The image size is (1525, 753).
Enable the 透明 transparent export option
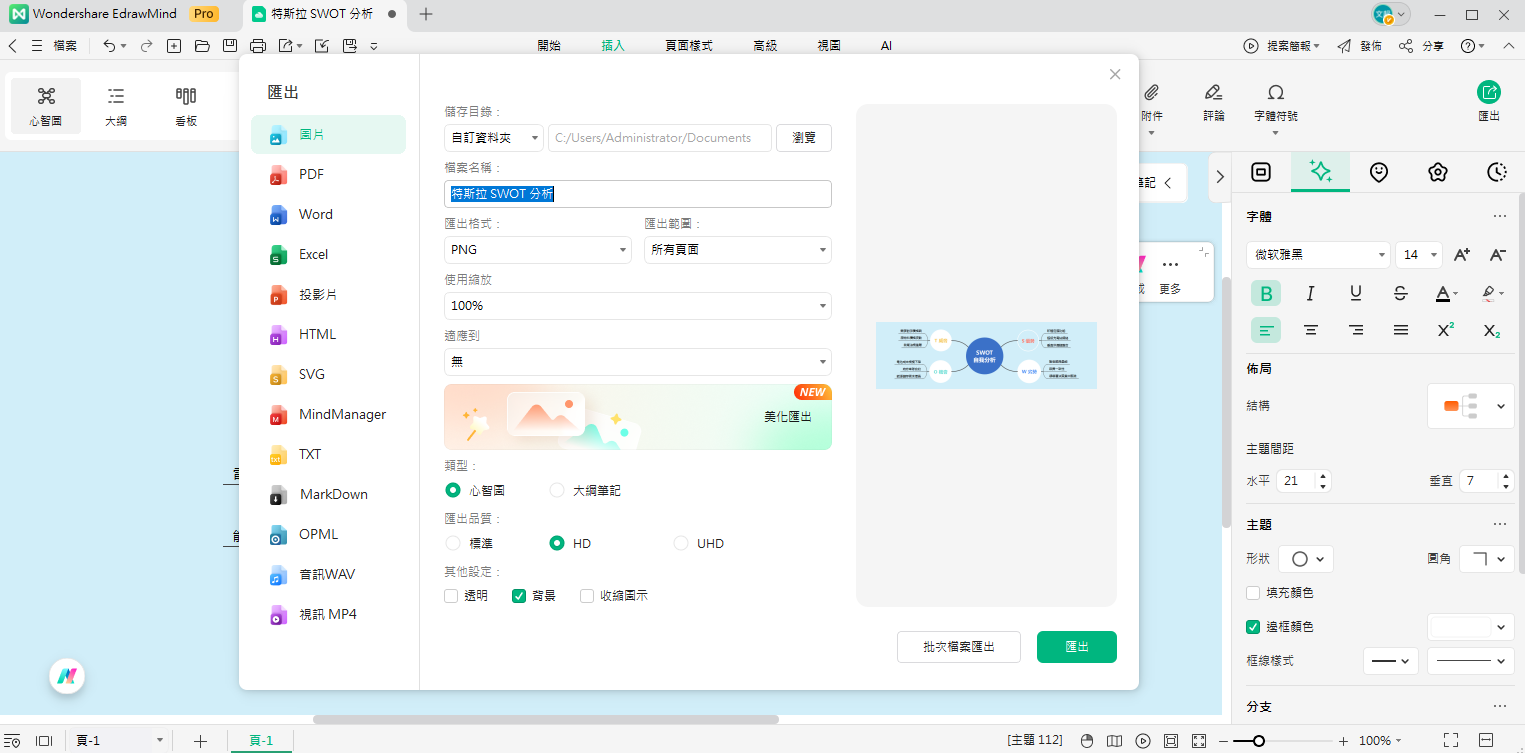click(x=451, y=595)
